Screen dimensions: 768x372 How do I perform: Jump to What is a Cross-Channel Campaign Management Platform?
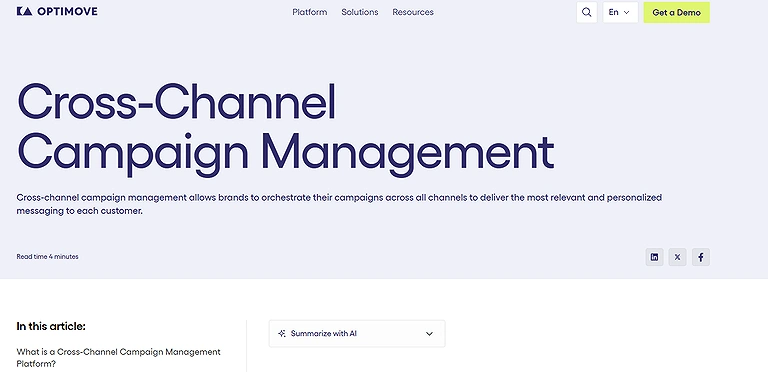pos(119,358)
